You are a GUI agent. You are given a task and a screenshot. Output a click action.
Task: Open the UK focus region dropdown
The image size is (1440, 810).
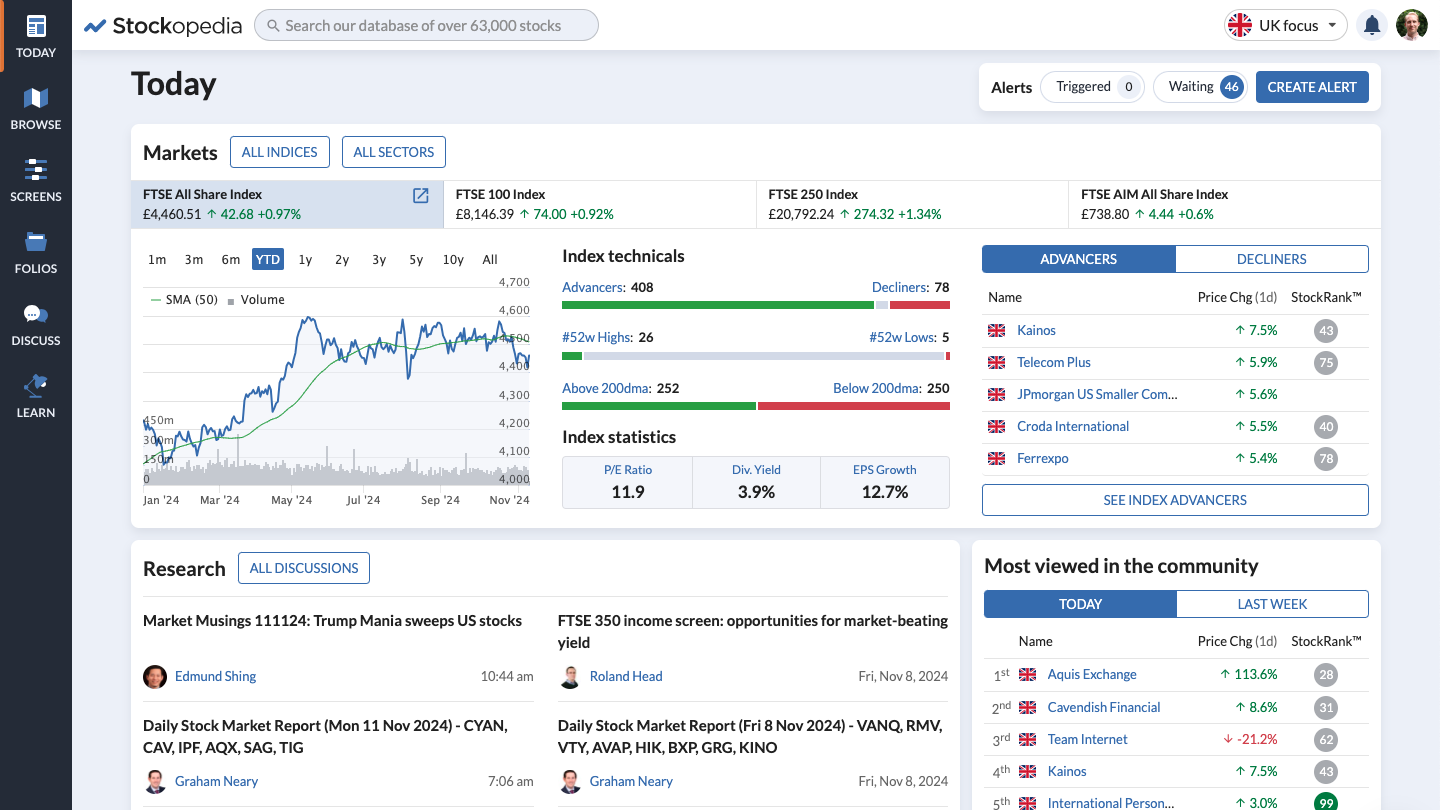[x=1286, y=26]
